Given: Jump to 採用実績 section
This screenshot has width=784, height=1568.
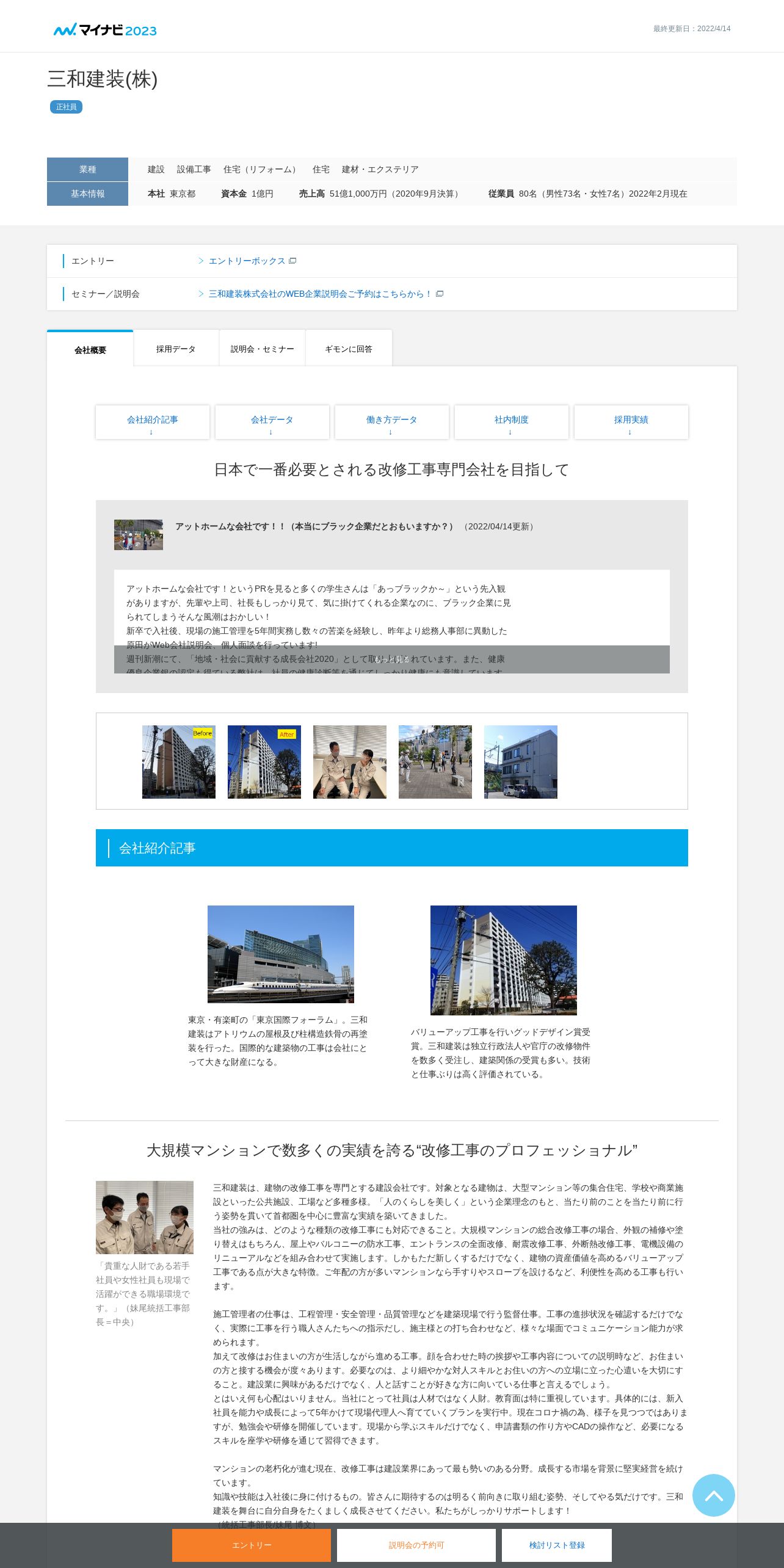Looking at the screenshot, I should [x=631, y=422].
